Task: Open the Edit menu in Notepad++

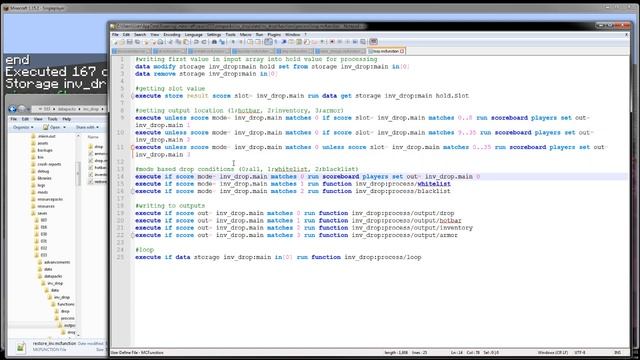Action: pyautogui.click(x=127, y=35)
